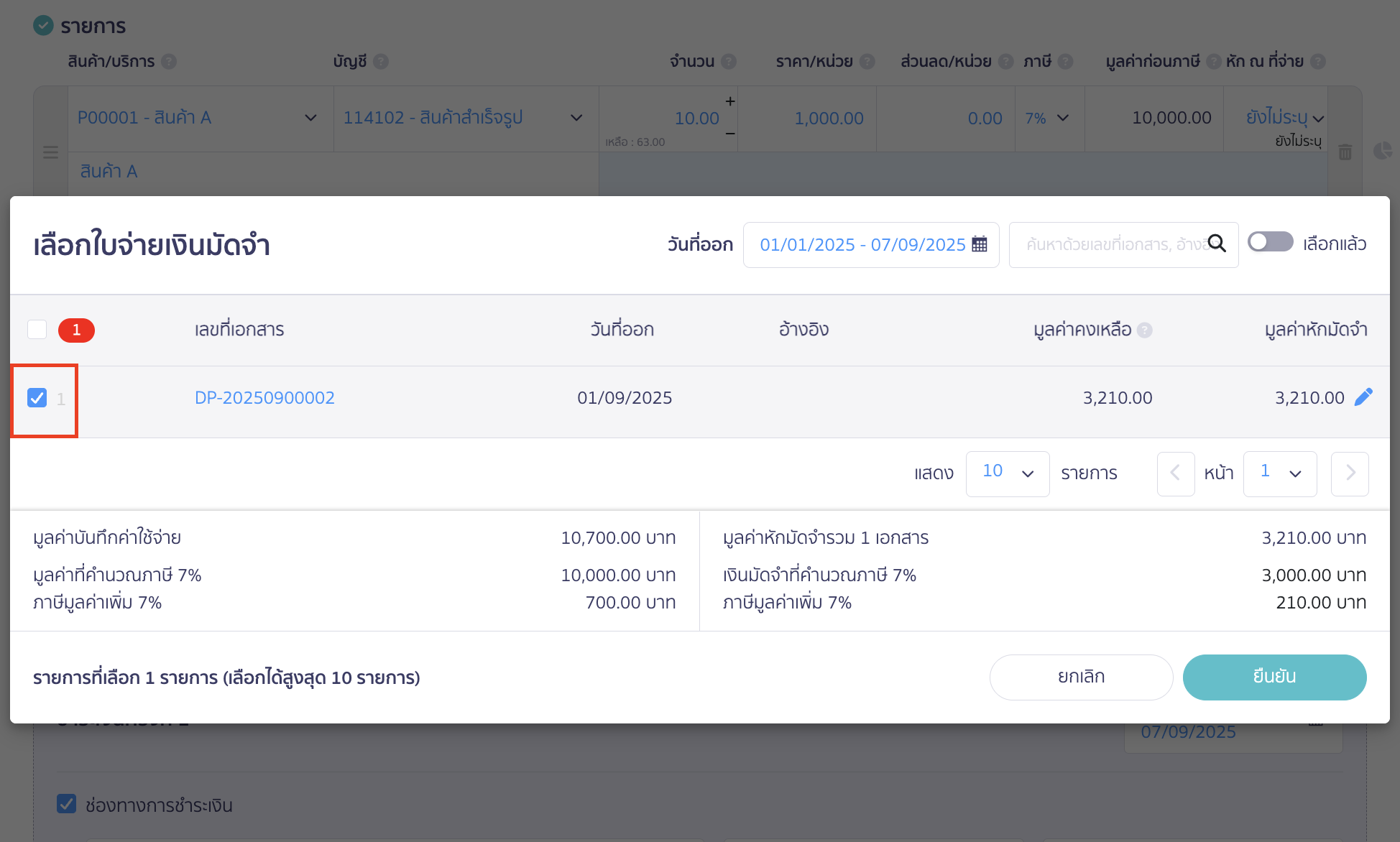Click the อ้างอิง column header

803,330
